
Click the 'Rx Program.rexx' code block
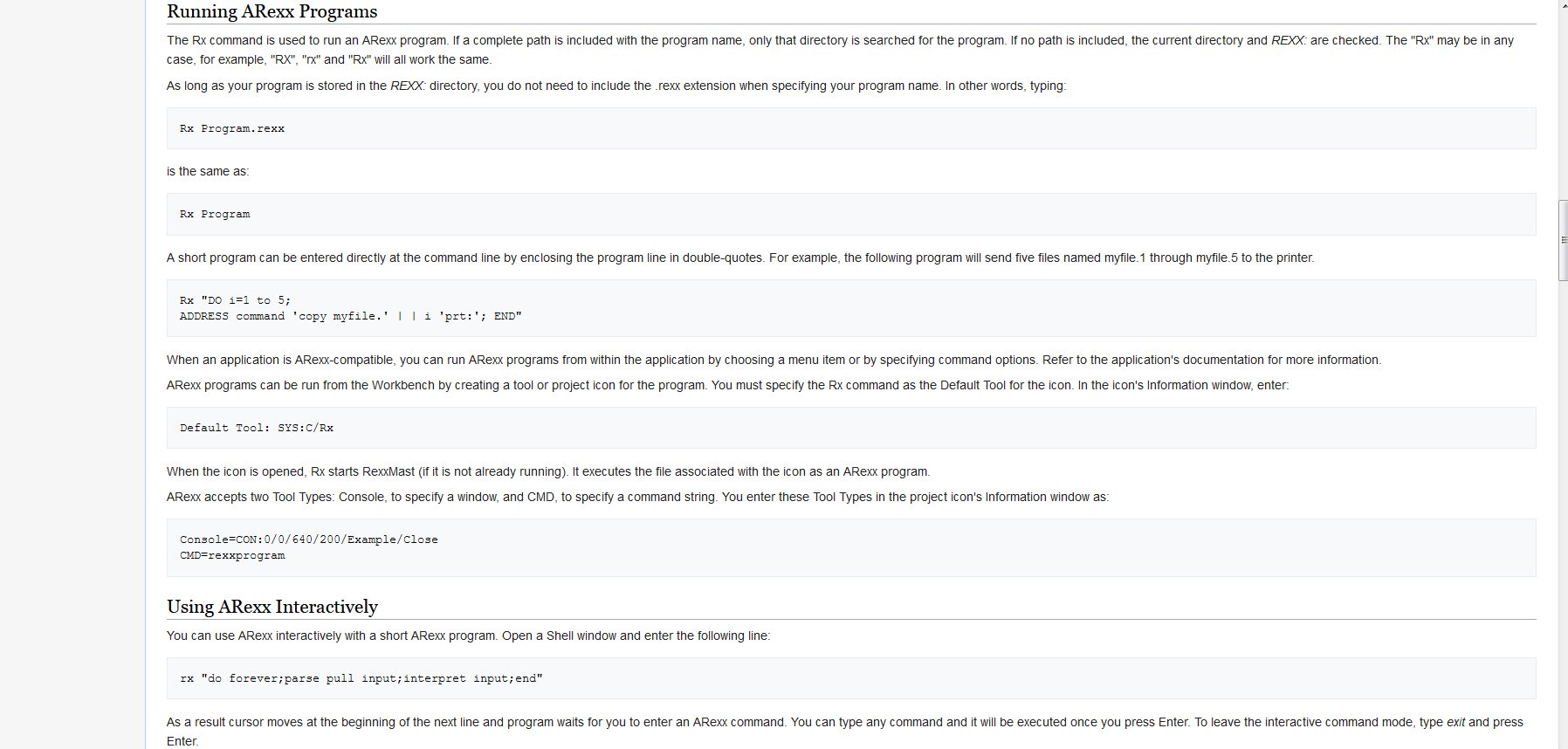[851, 128]
